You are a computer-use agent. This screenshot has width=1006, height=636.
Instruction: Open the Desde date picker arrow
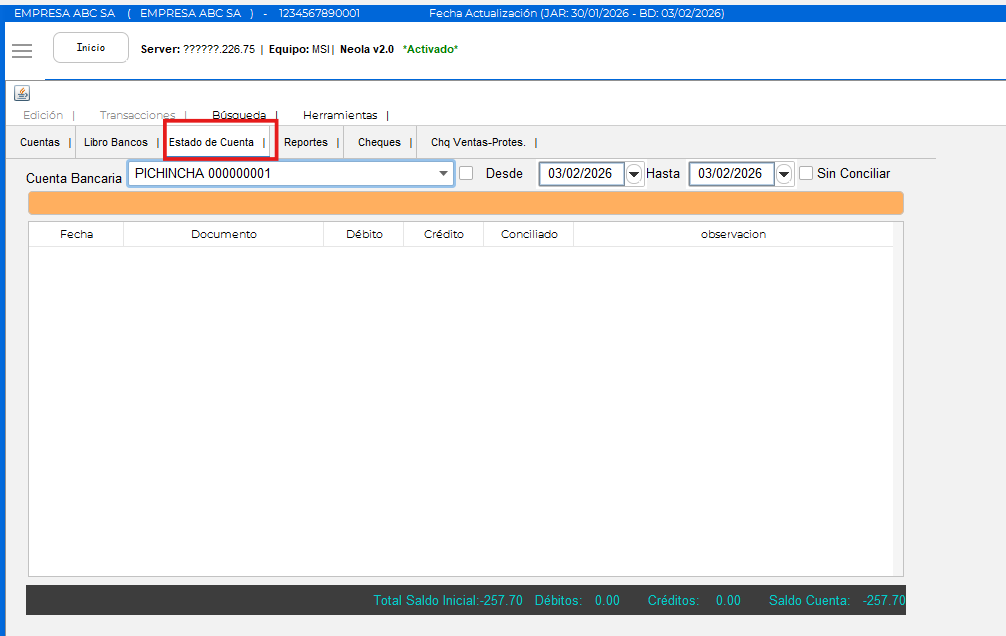pos(634,174)
